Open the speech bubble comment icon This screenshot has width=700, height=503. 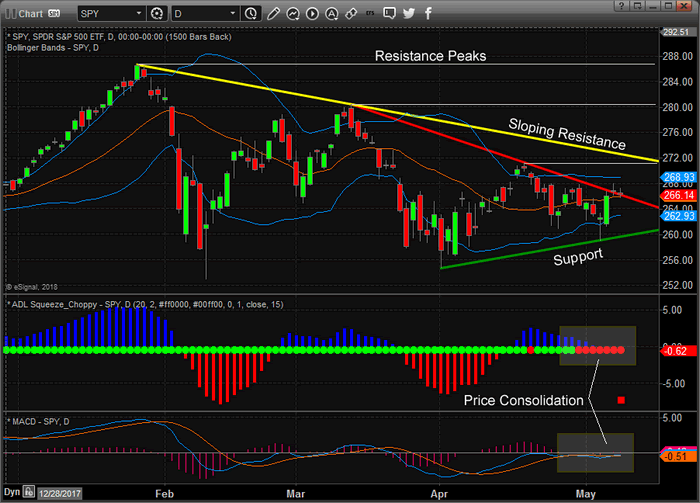(x=389, y=13)
